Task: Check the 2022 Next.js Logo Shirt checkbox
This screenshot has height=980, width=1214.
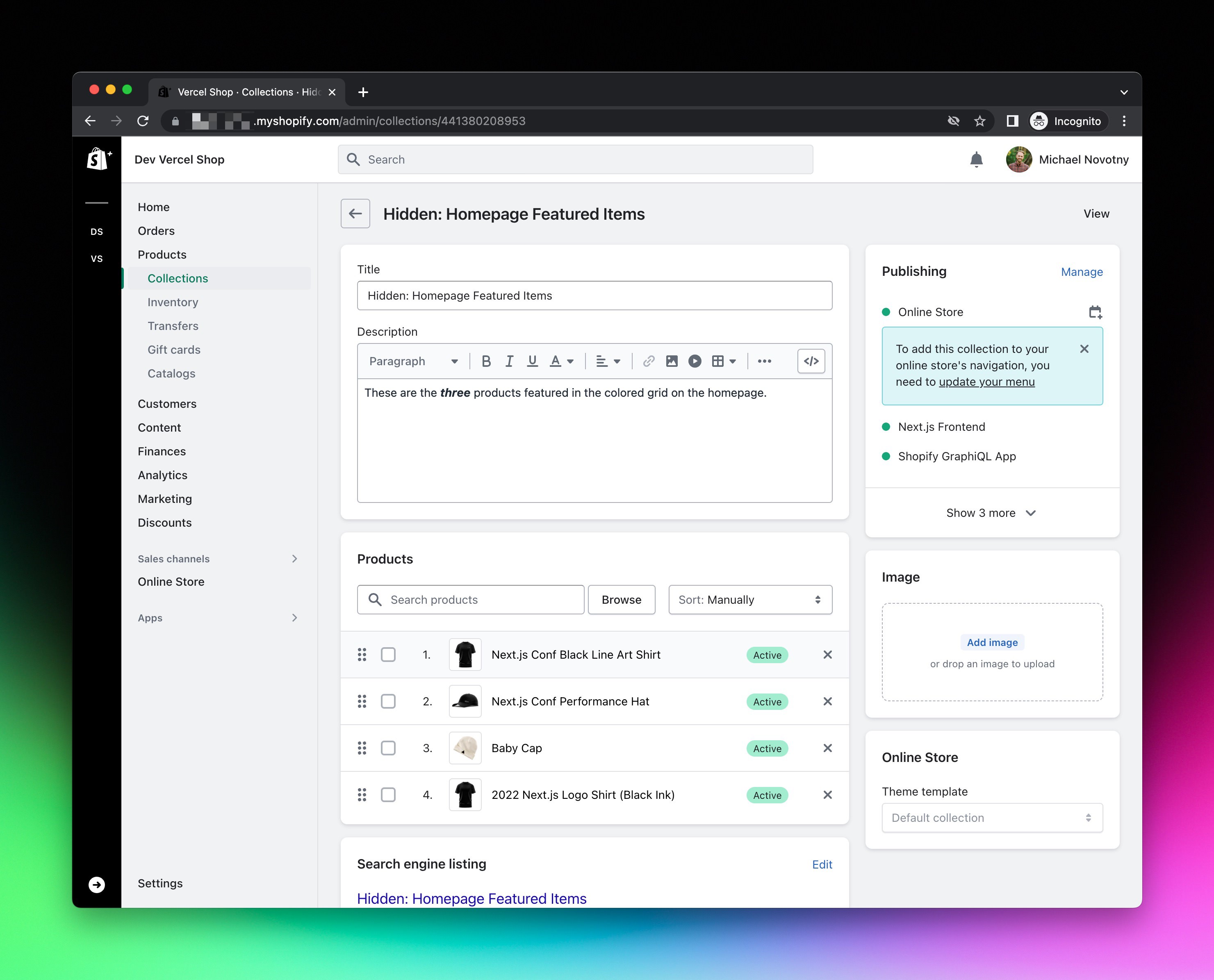Action: (389, 795)
